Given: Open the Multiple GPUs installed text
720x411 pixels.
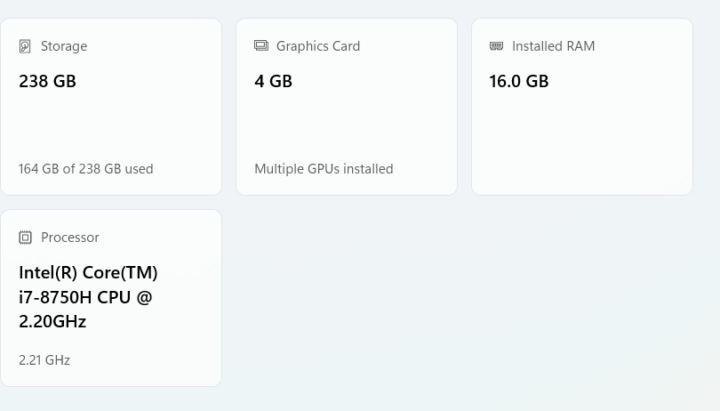Looking at the screenshot, I should pyautogui.click(x=323, y=169).
